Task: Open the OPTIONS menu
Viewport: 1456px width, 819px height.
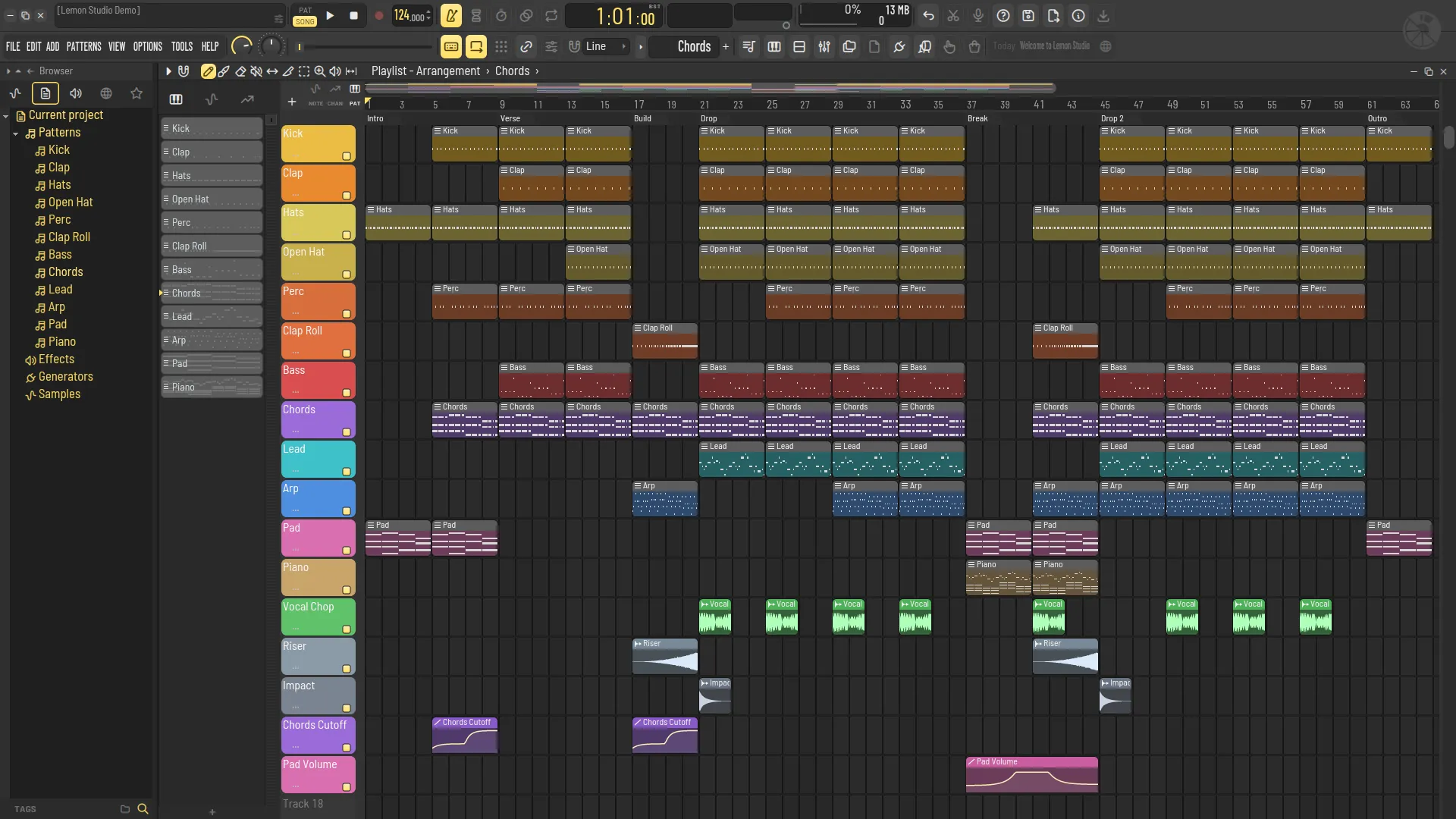Action: tap(148, 47)
